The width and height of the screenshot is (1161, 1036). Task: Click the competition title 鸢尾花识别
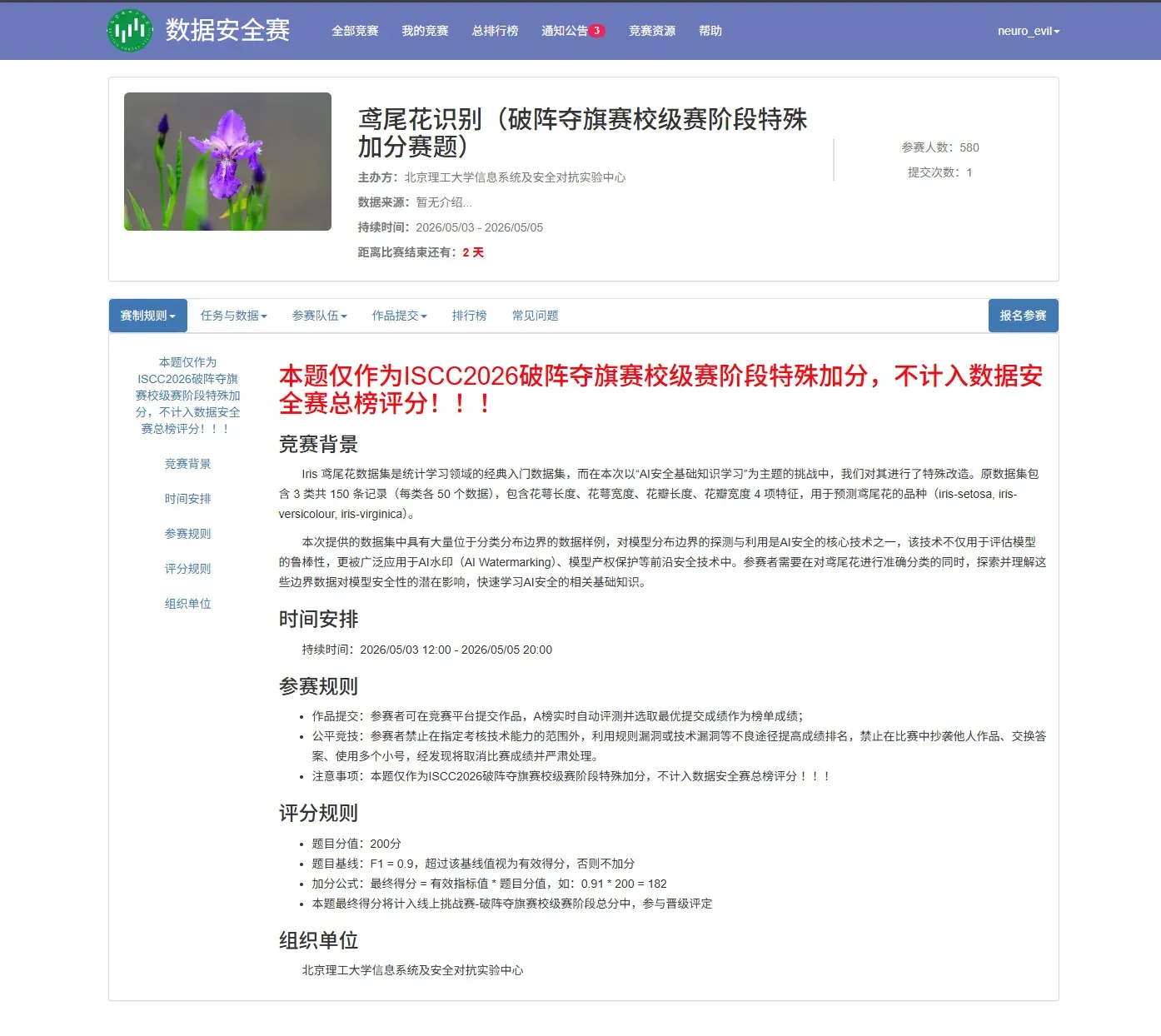[583, 132]
